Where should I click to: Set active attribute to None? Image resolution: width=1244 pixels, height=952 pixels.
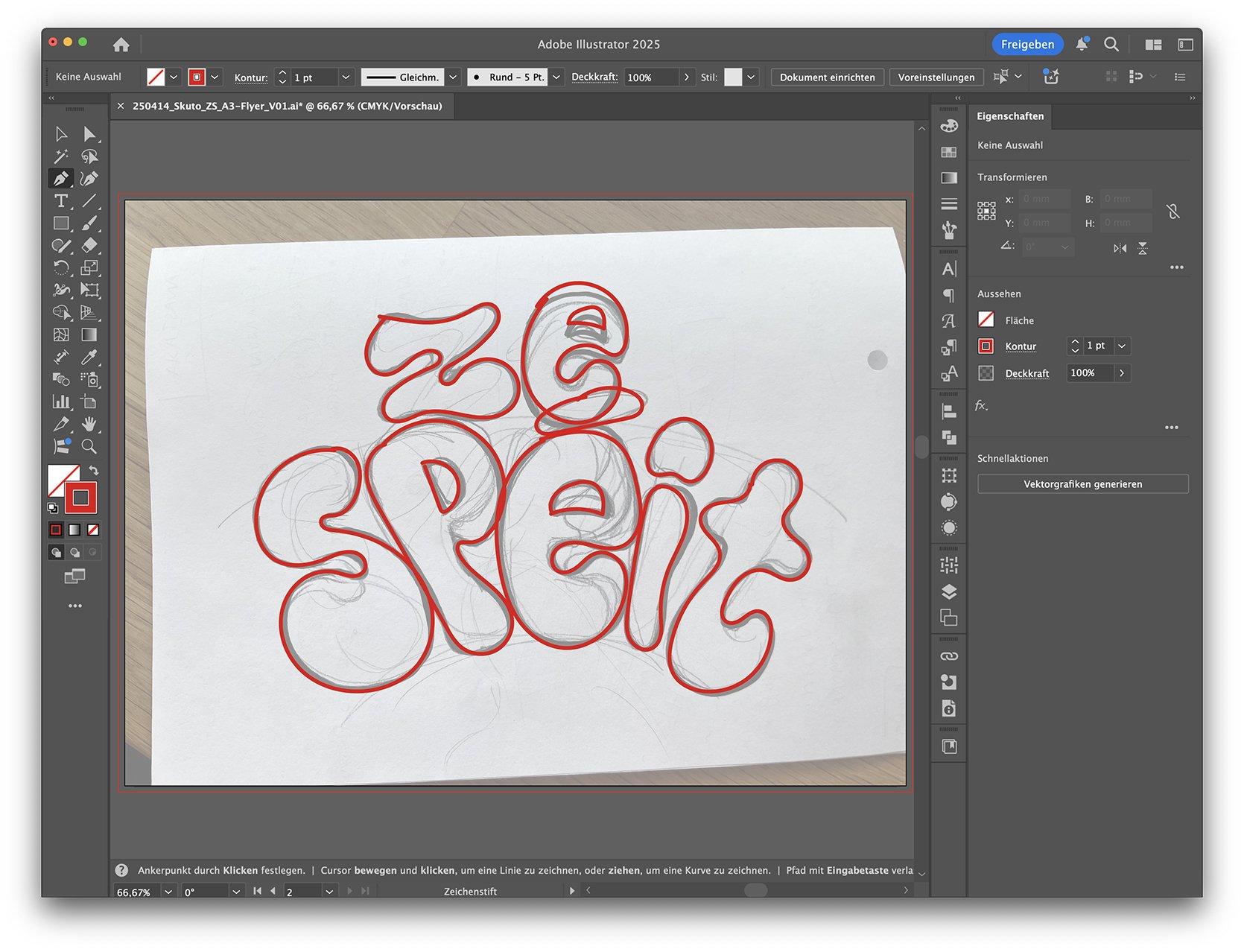point(93,530)
